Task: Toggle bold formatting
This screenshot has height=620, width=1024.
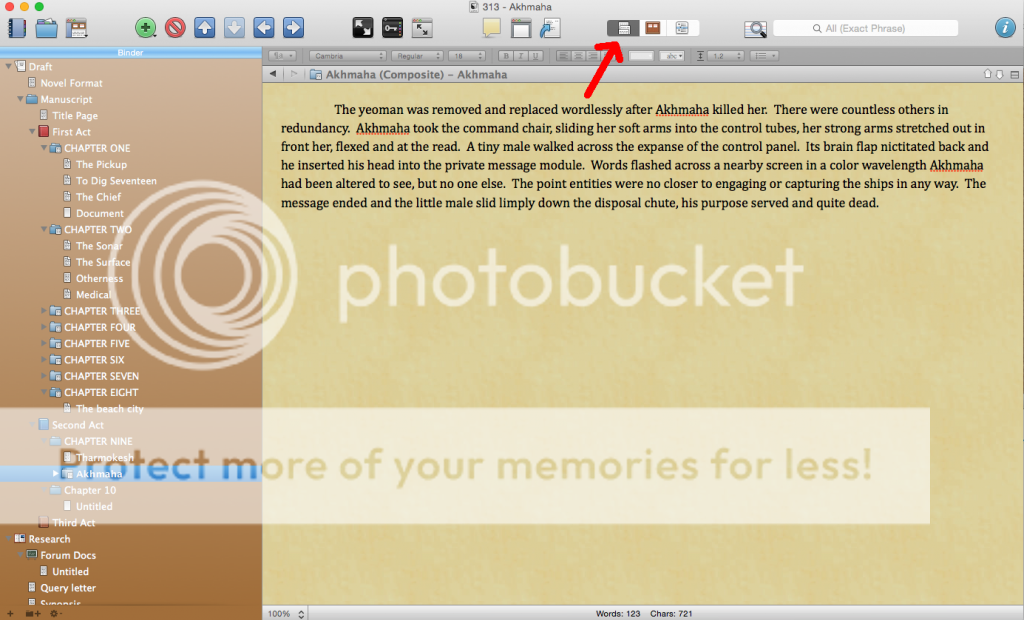Action: (505, 56)
